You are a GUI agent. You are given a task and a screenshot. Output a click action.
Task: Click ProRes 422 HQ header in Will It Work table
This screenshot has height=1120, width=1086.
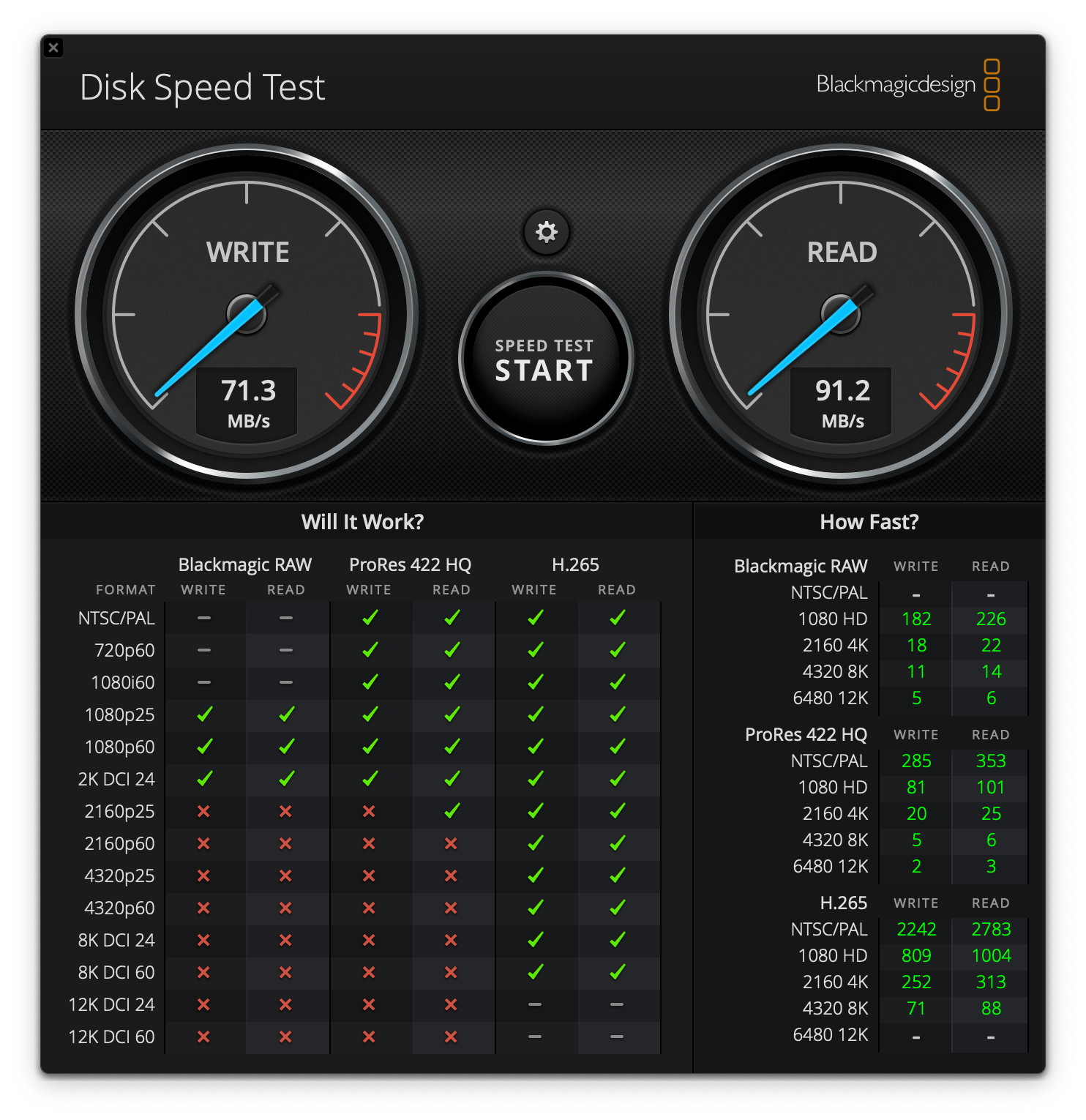tap(410, 564)
